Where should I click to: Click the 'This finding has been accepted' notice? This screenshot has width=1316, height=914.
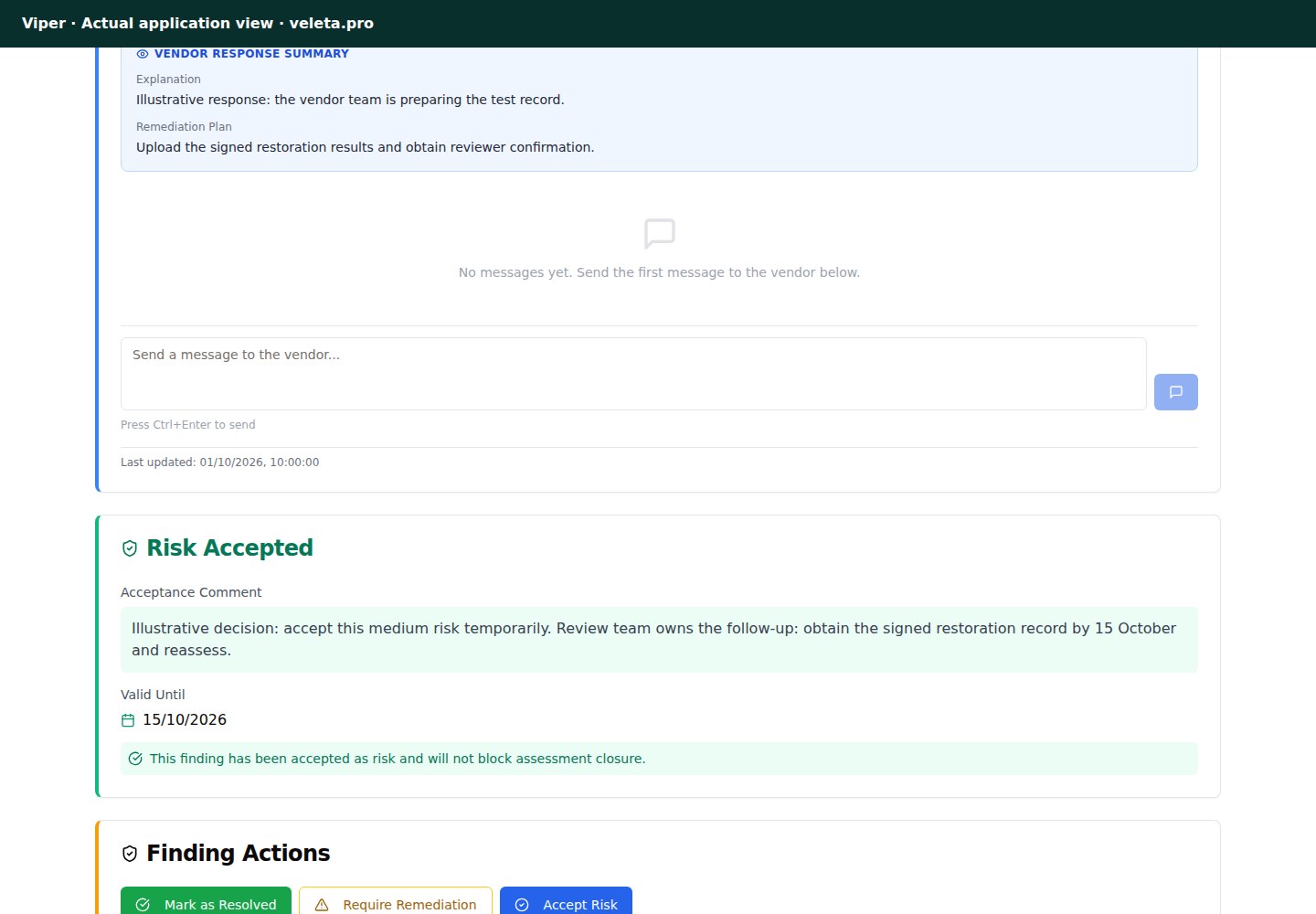point(659,759)
